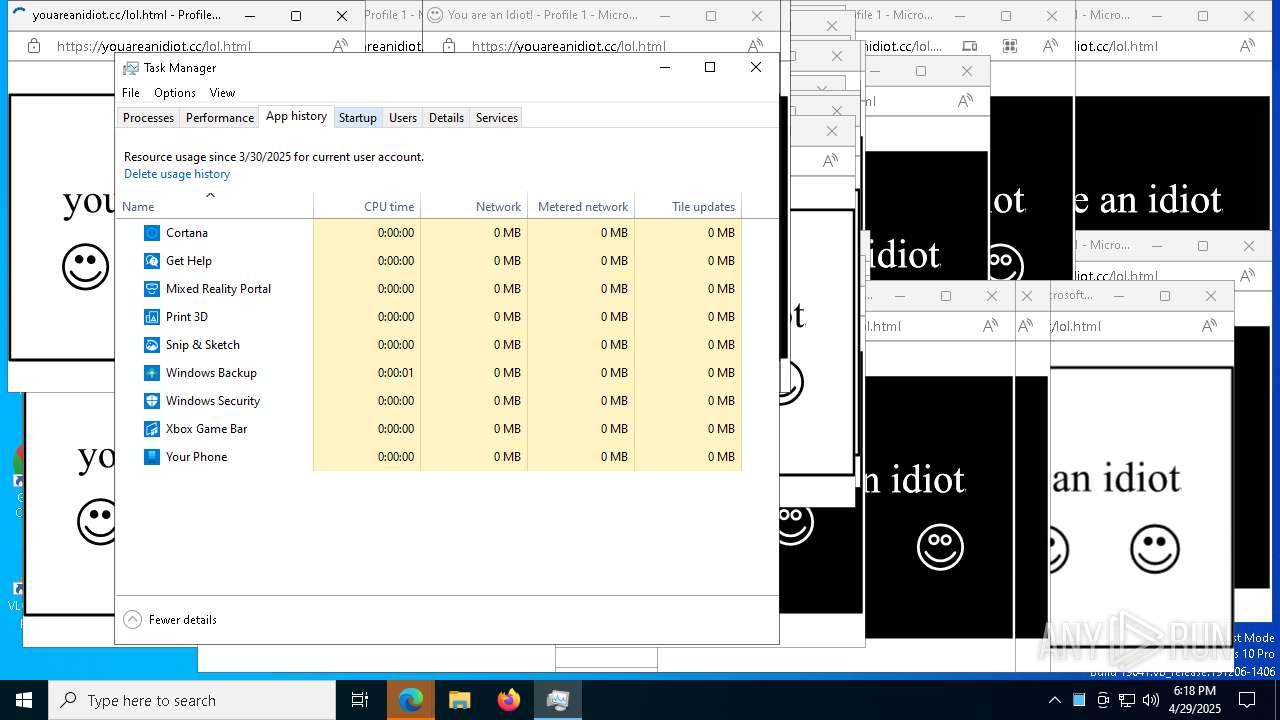
Task: Switch to the Processes tab
Action: click(x=148, y=118)
